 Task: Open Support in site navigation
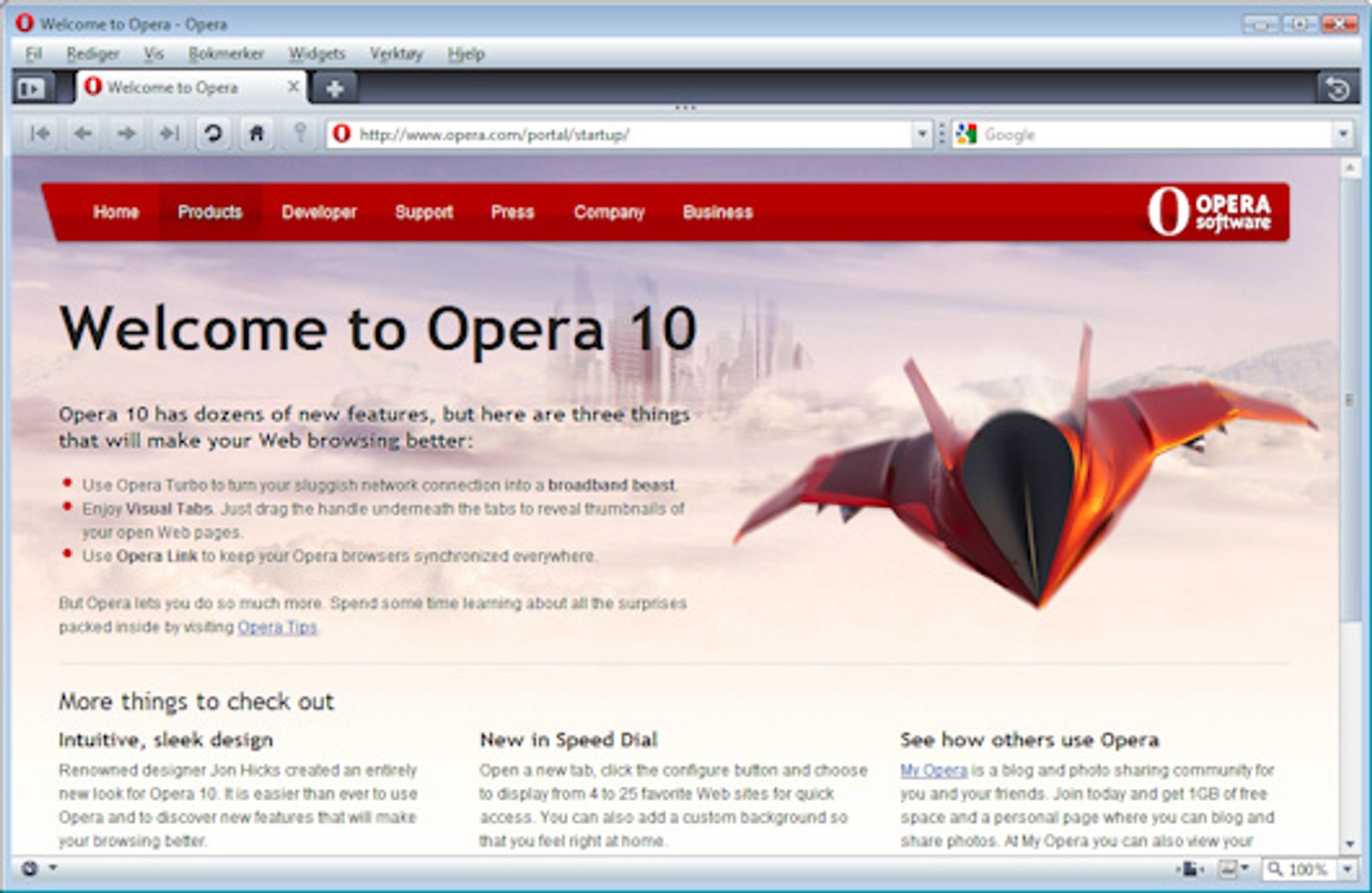tap(424, 212)
